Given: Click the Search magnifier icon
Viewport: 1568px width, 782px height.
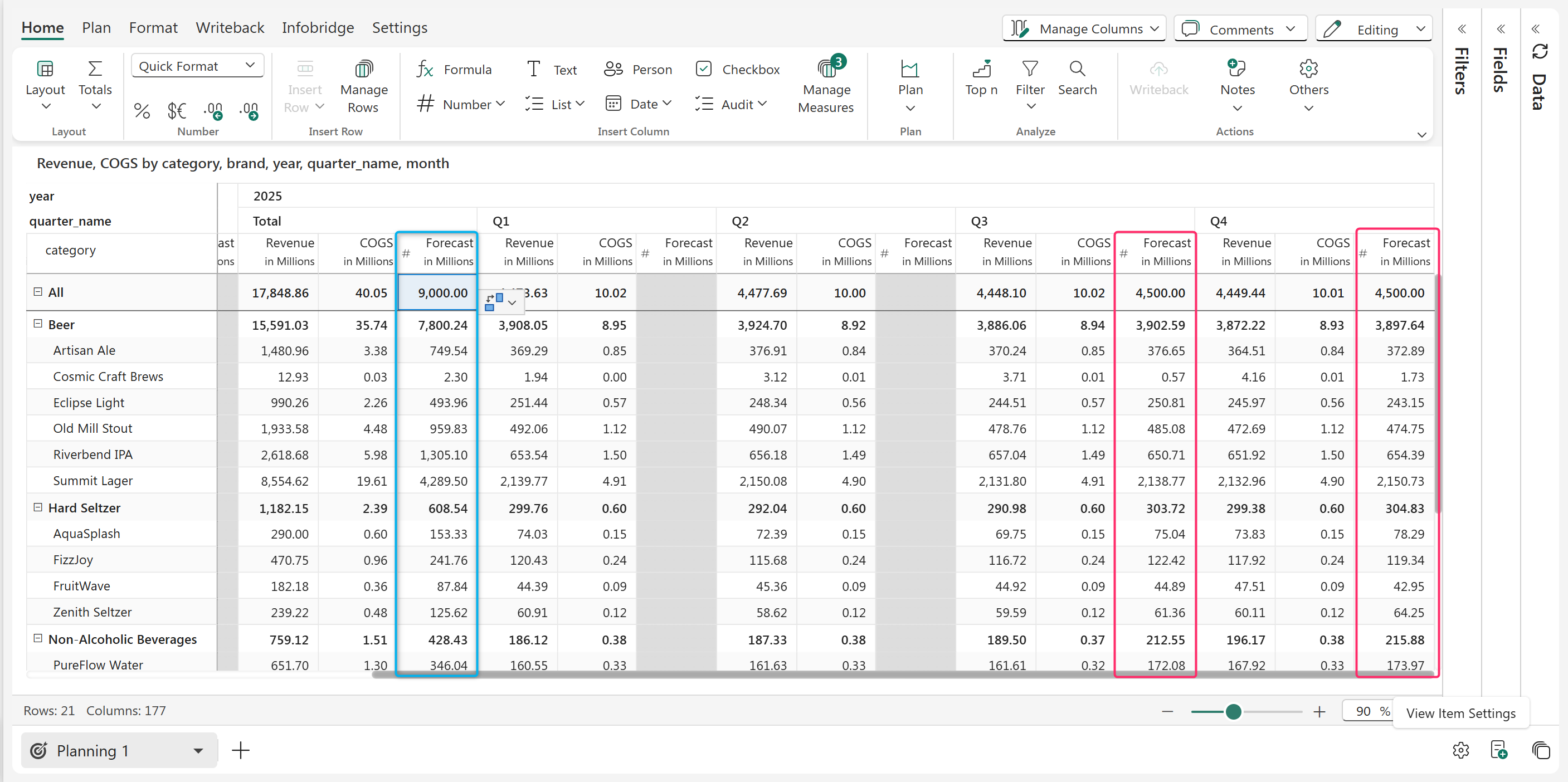Looking at the screenshot, I should click(1077, 69).
